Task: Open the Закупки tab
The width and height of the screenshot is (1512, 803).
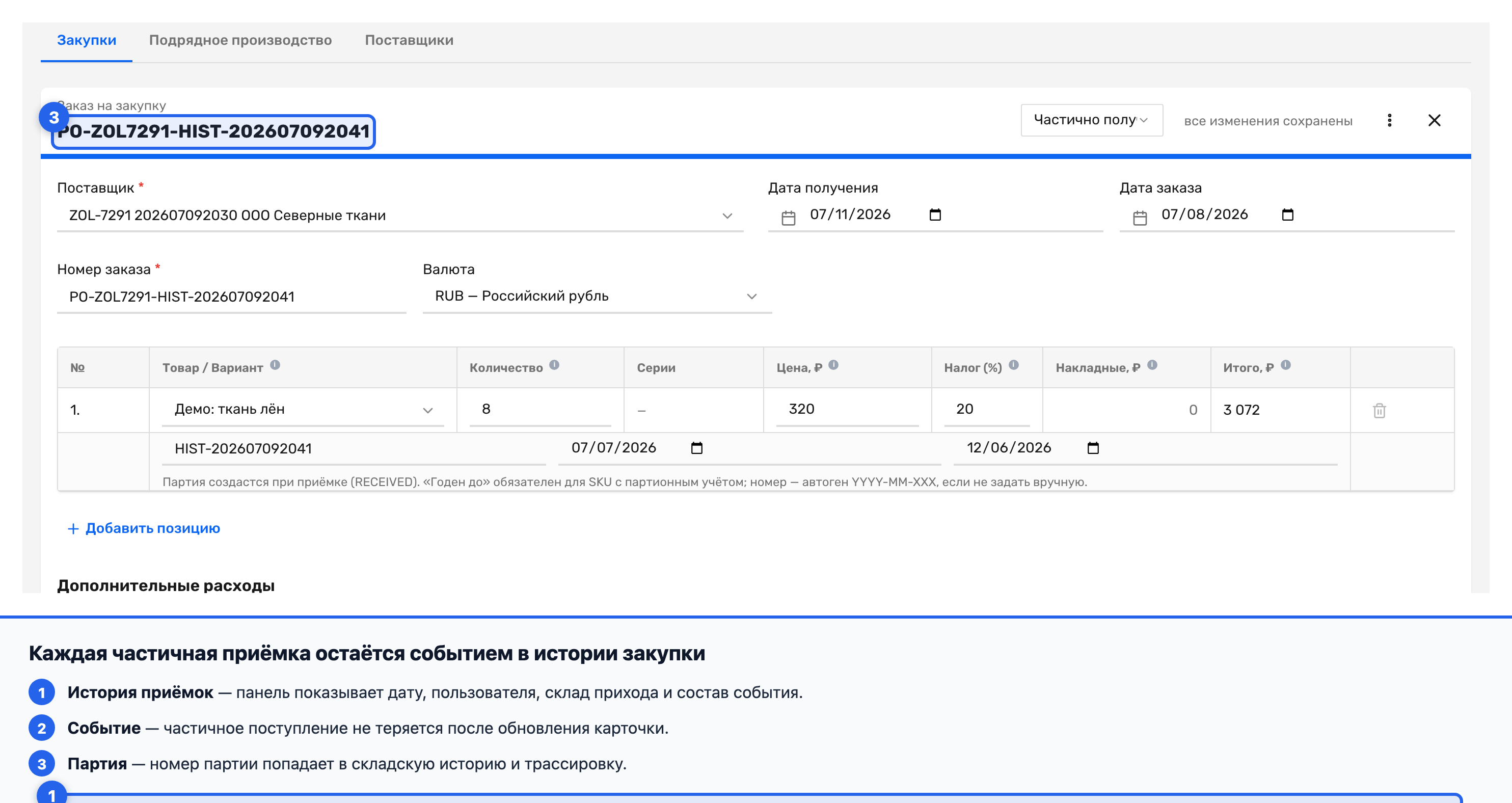Action: (x=86, y=40)
